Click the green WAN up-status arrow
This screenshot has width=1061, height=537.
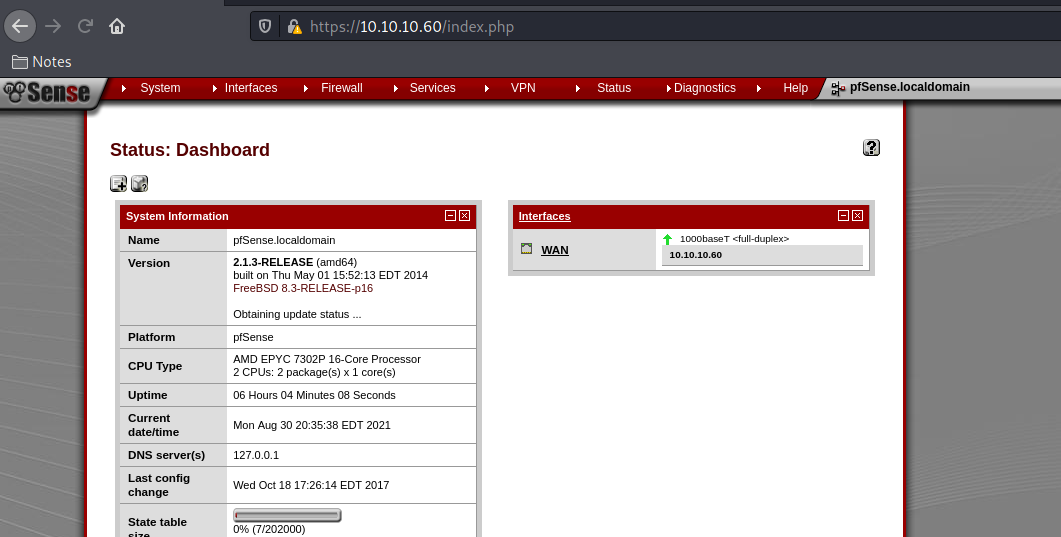point(667,239)
